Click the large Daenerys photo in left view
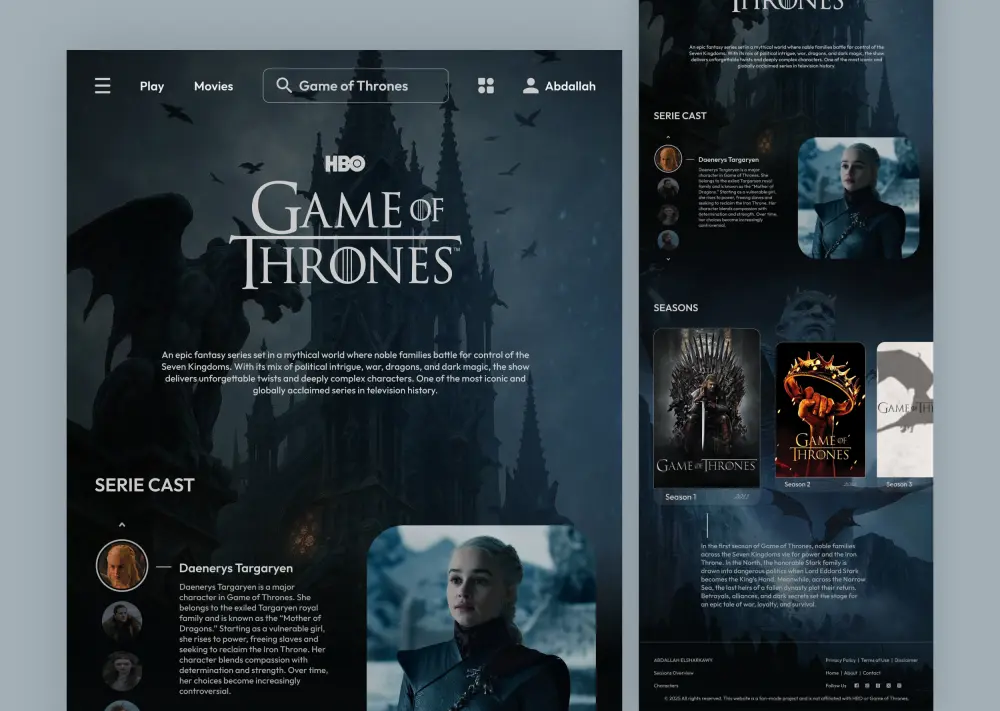The image size is (1000, 711). (x=482, y=618)
